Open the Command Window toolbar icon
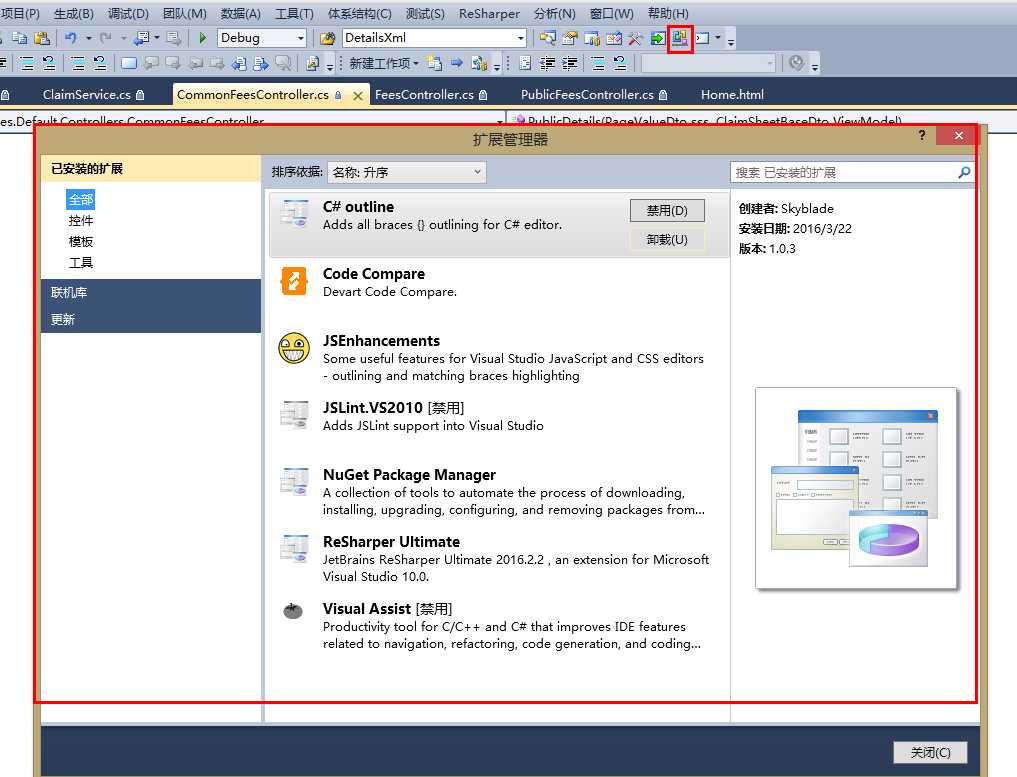The width and height of the screenshot is (1017, 777). pos(702,38)
